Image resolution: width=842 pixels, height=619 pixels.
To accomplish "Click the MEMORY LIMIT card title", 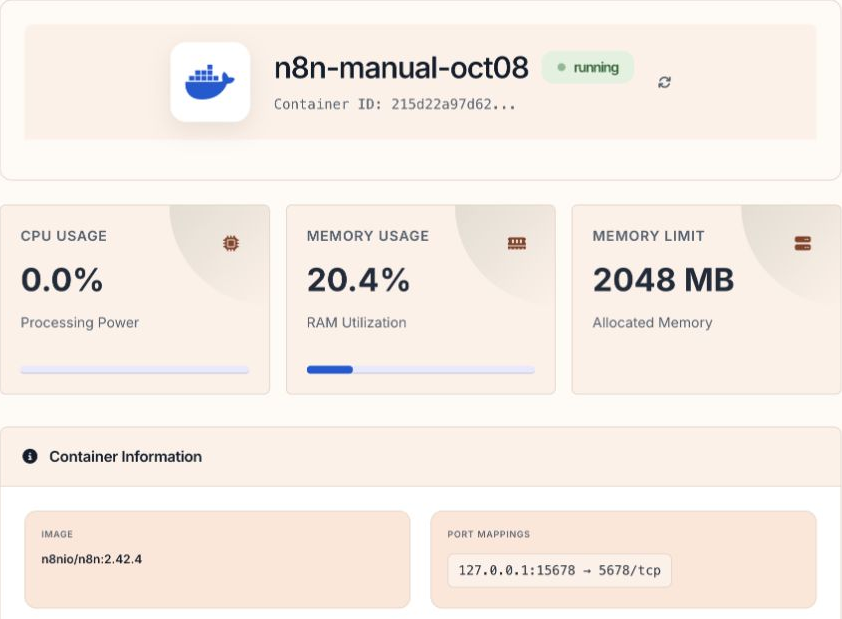I will pos(649,236).
